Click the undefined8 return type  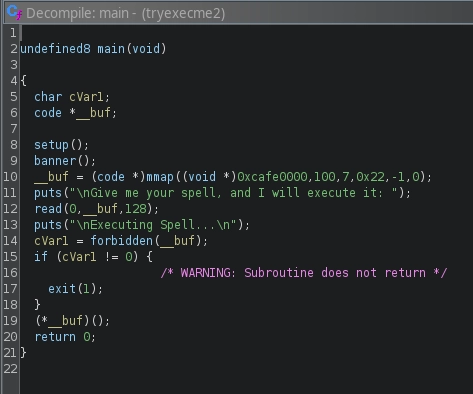(55, 49)
